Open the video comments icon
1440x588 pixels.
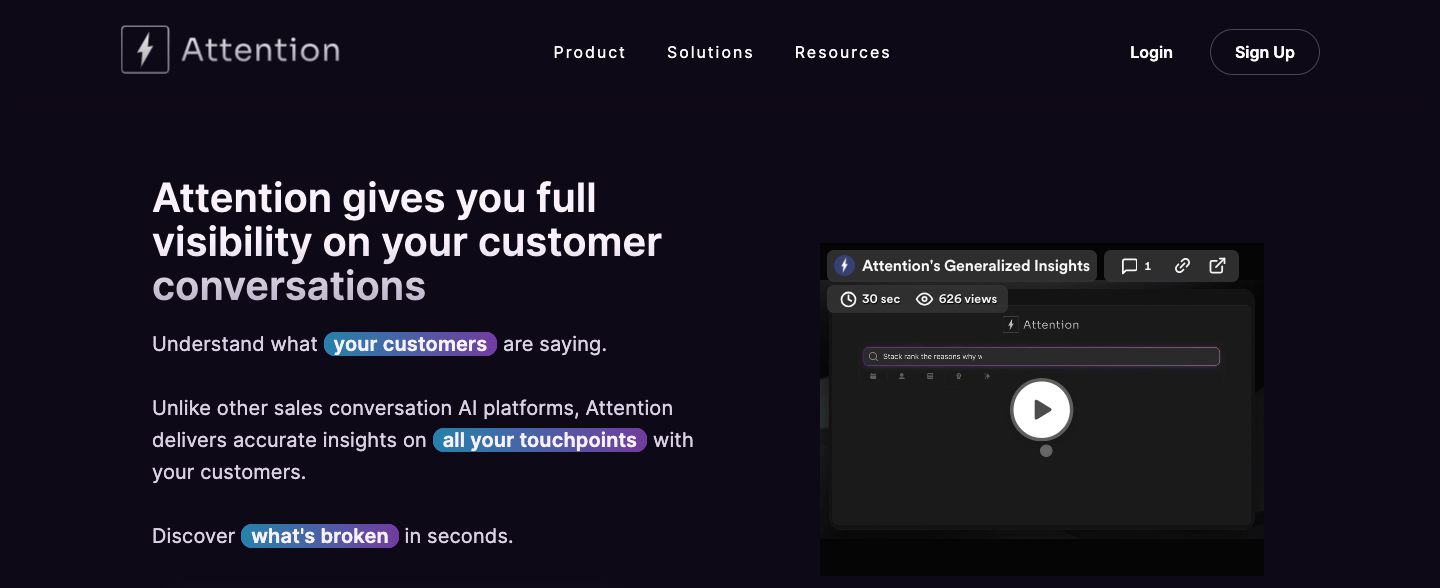click(1130, 266)
